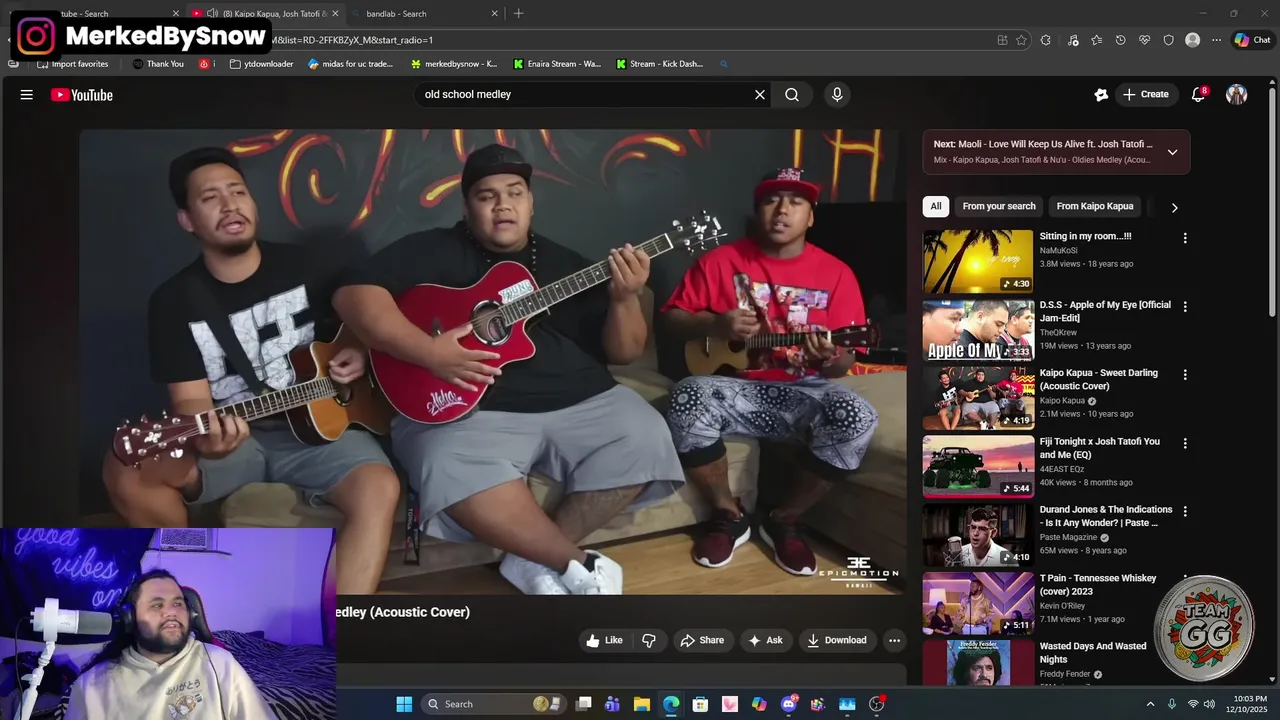Open the sparkle icon left of Create
Screen dimensions: 1280x720
[x=1101, y=95]
